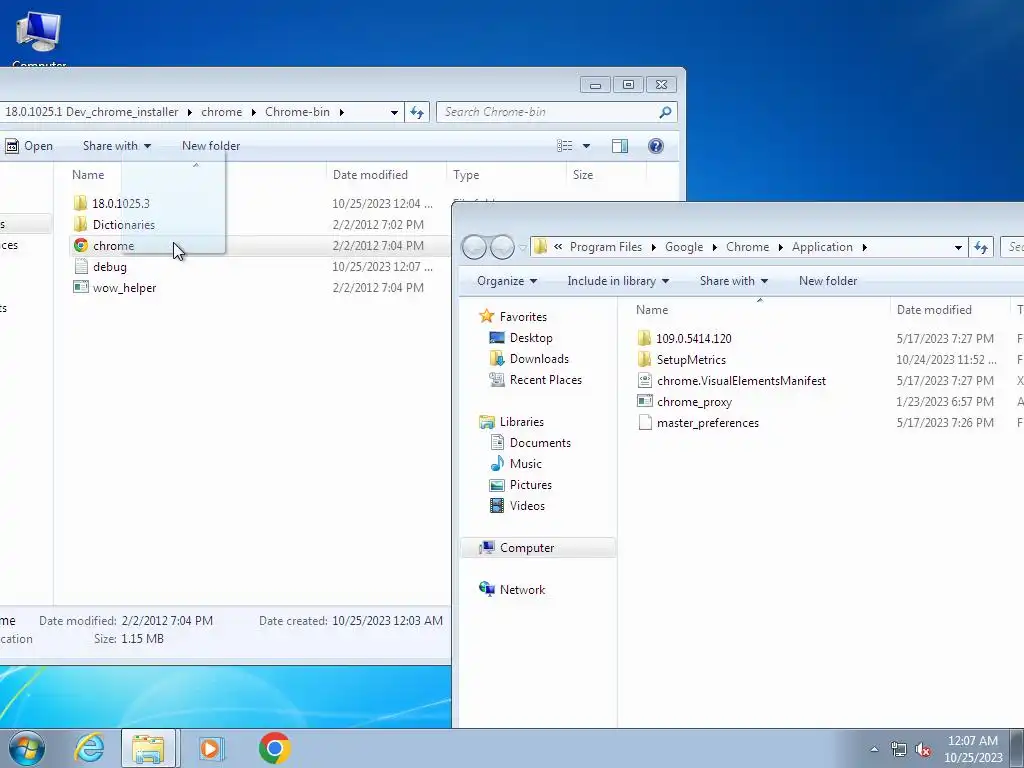Viewport: 1024px width, 768px height.
Task: Select the wow_helper file
Action: point(124,287)
